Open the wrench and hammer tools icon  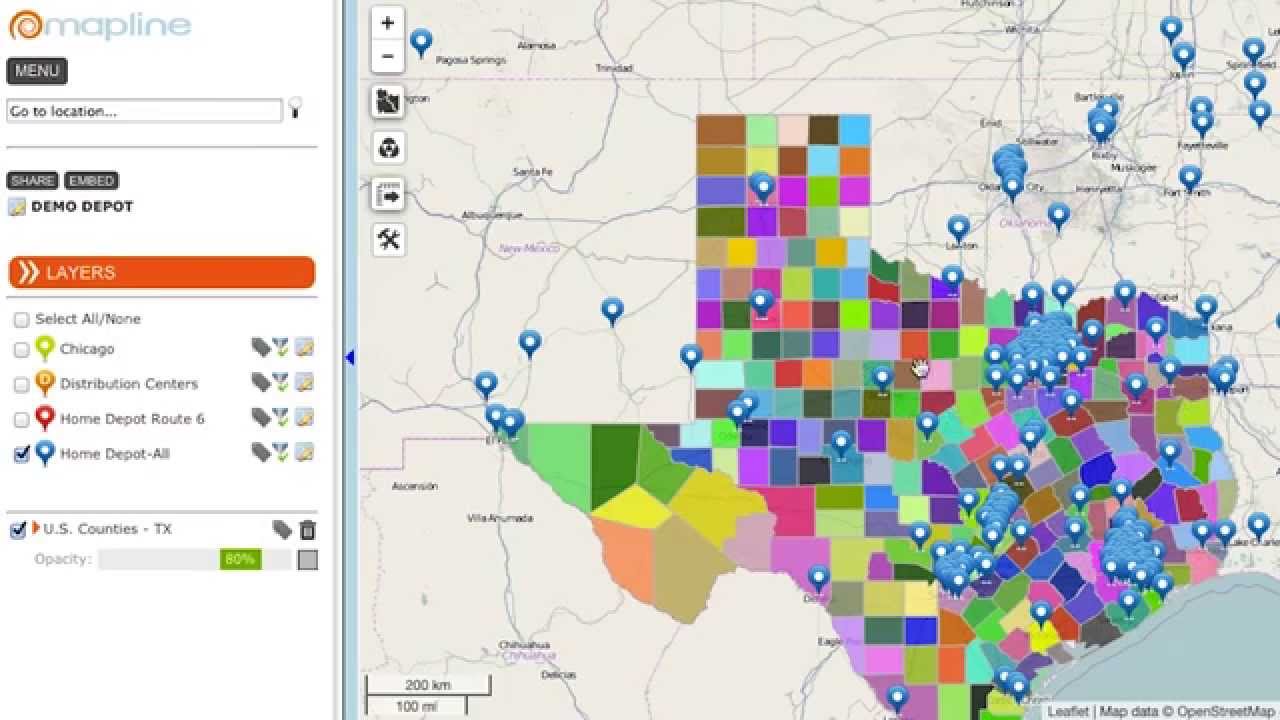click(x=388, y=239)
